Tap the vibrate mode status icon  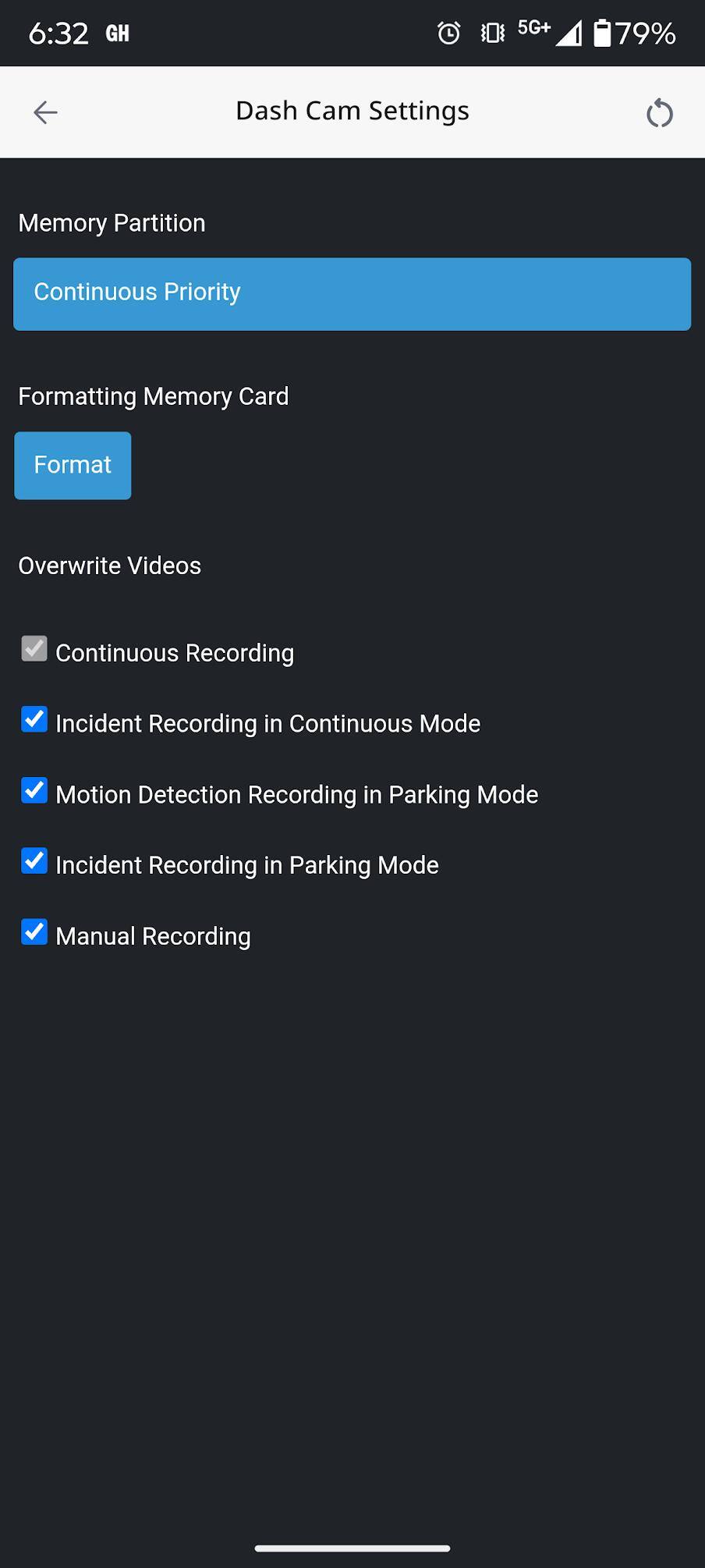coord(492,33)
